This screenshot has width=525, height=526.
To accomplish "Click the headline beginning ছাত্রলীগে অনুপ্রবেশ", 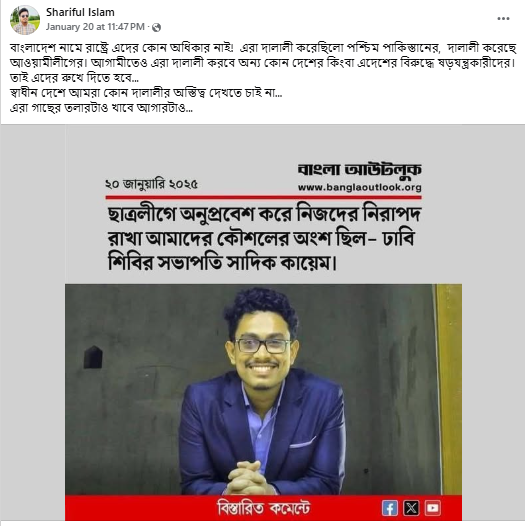I will click(x=264, y=239).
